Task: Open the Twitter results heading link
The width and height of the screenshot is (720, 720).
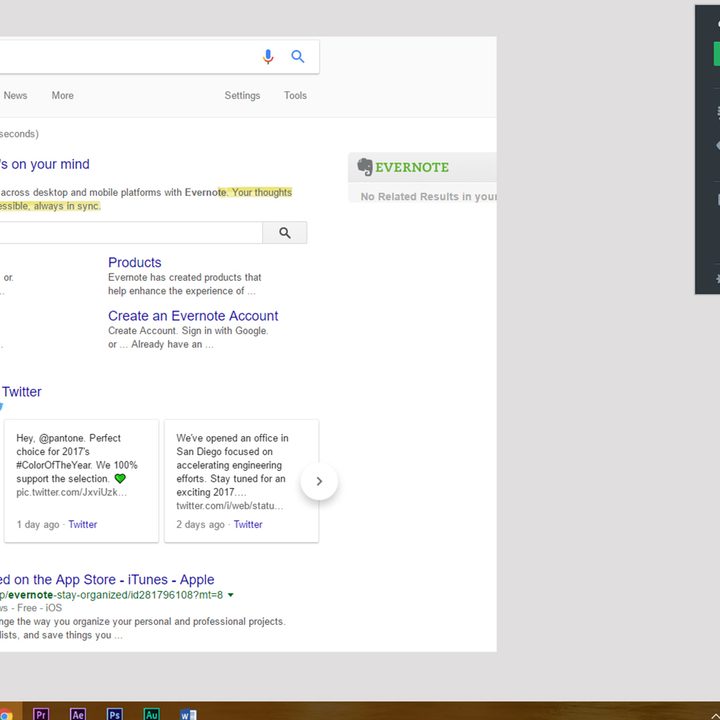Action: [x=22, y=392]
